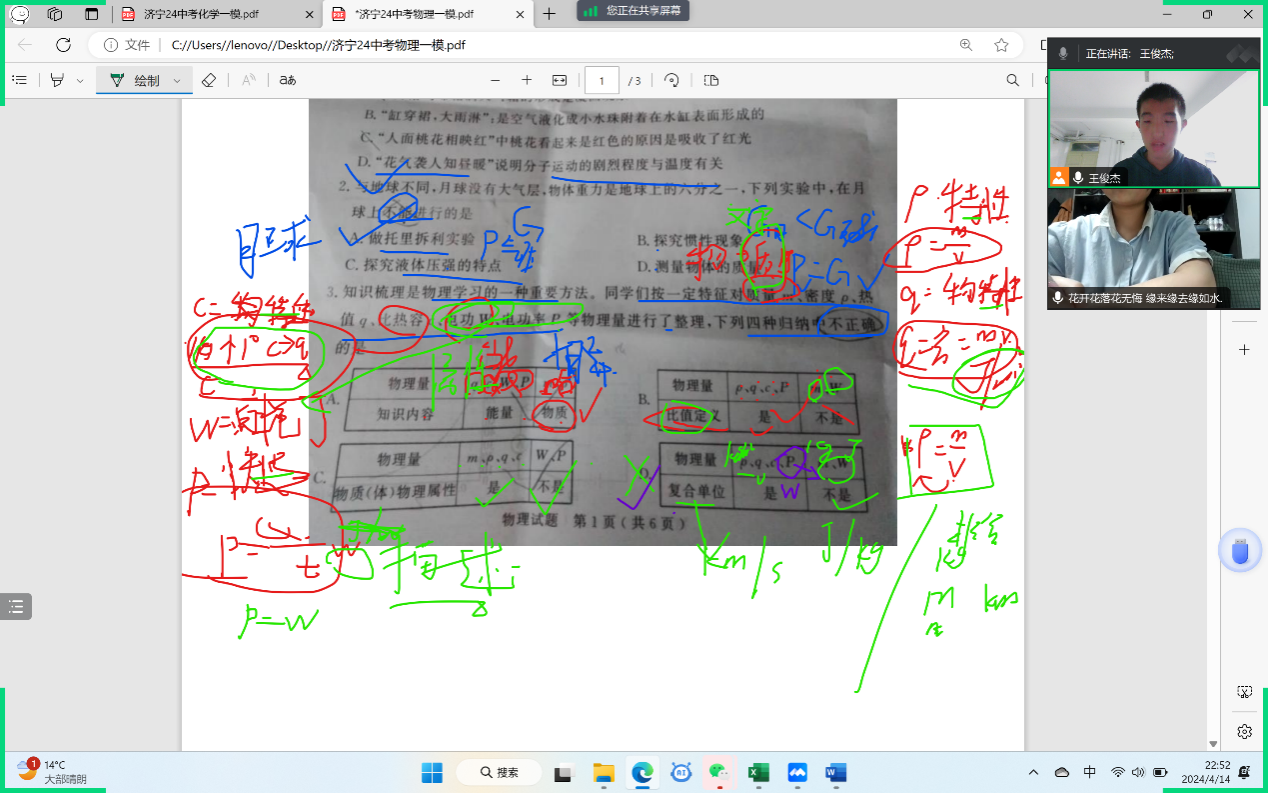Select the Eraser tool in PDF toolbar
Viewport: 1268px width, 793px height.
[208, 80]
